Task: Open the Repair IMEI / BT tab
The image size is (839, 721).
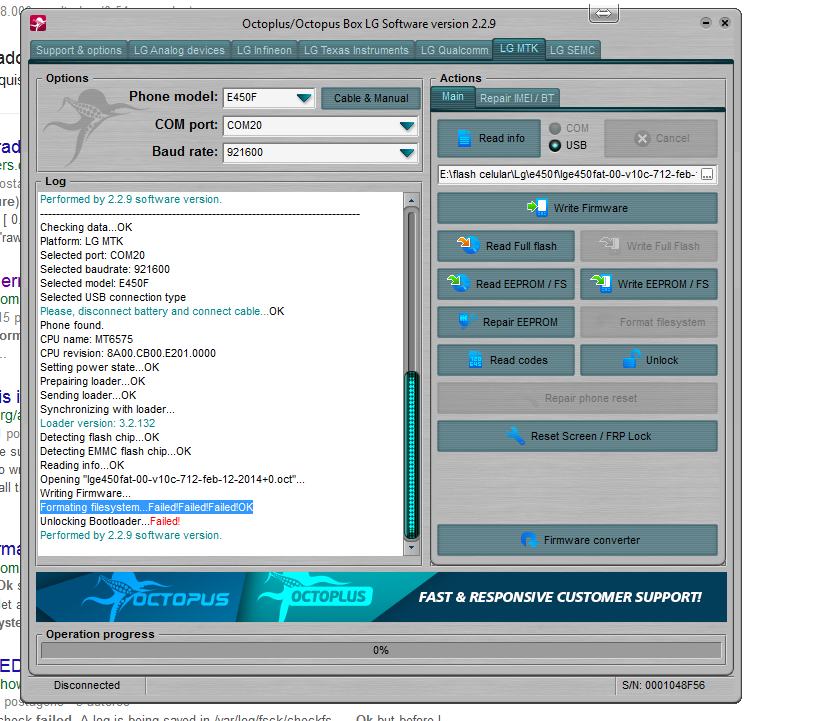Action: (517, 98)
